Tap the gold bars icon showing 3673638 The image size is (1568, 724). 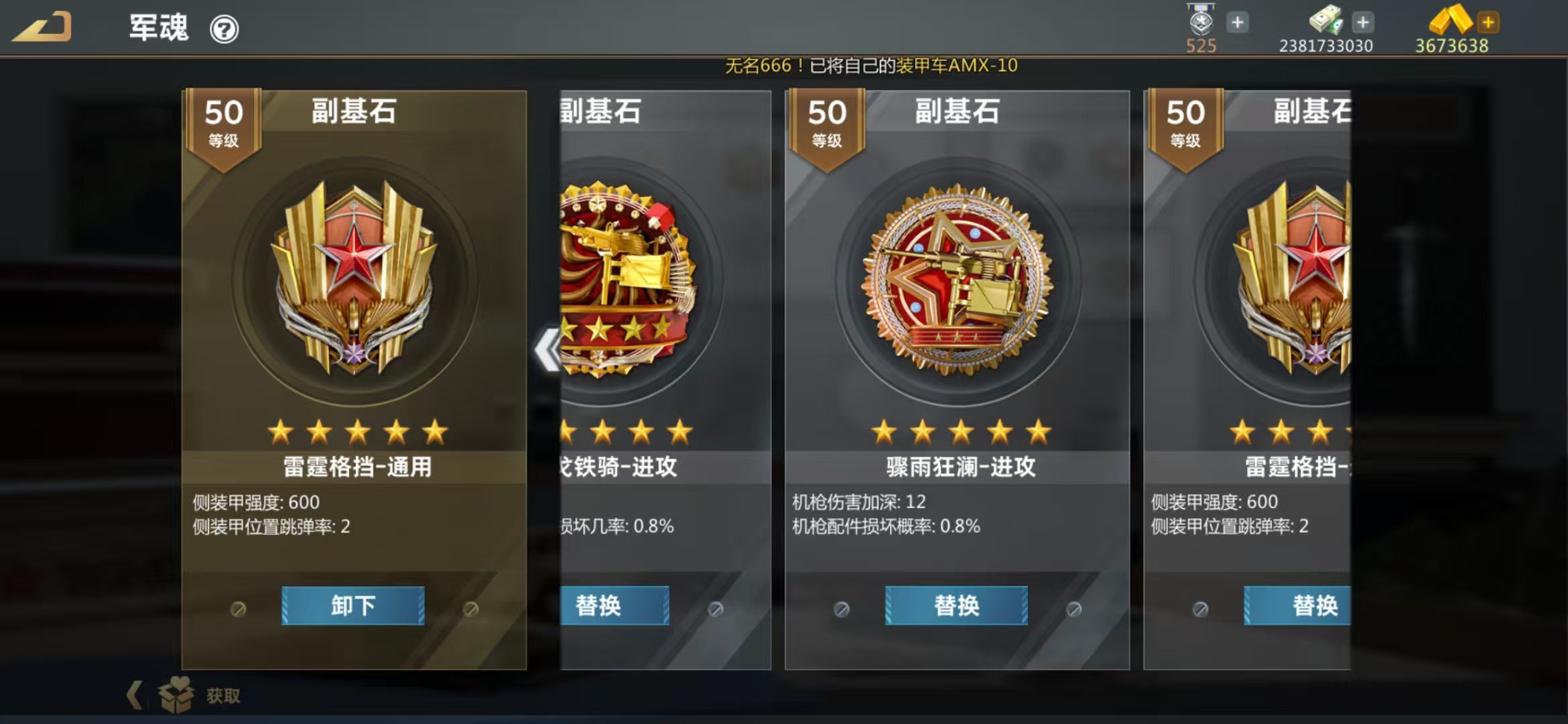[1450, 19]
